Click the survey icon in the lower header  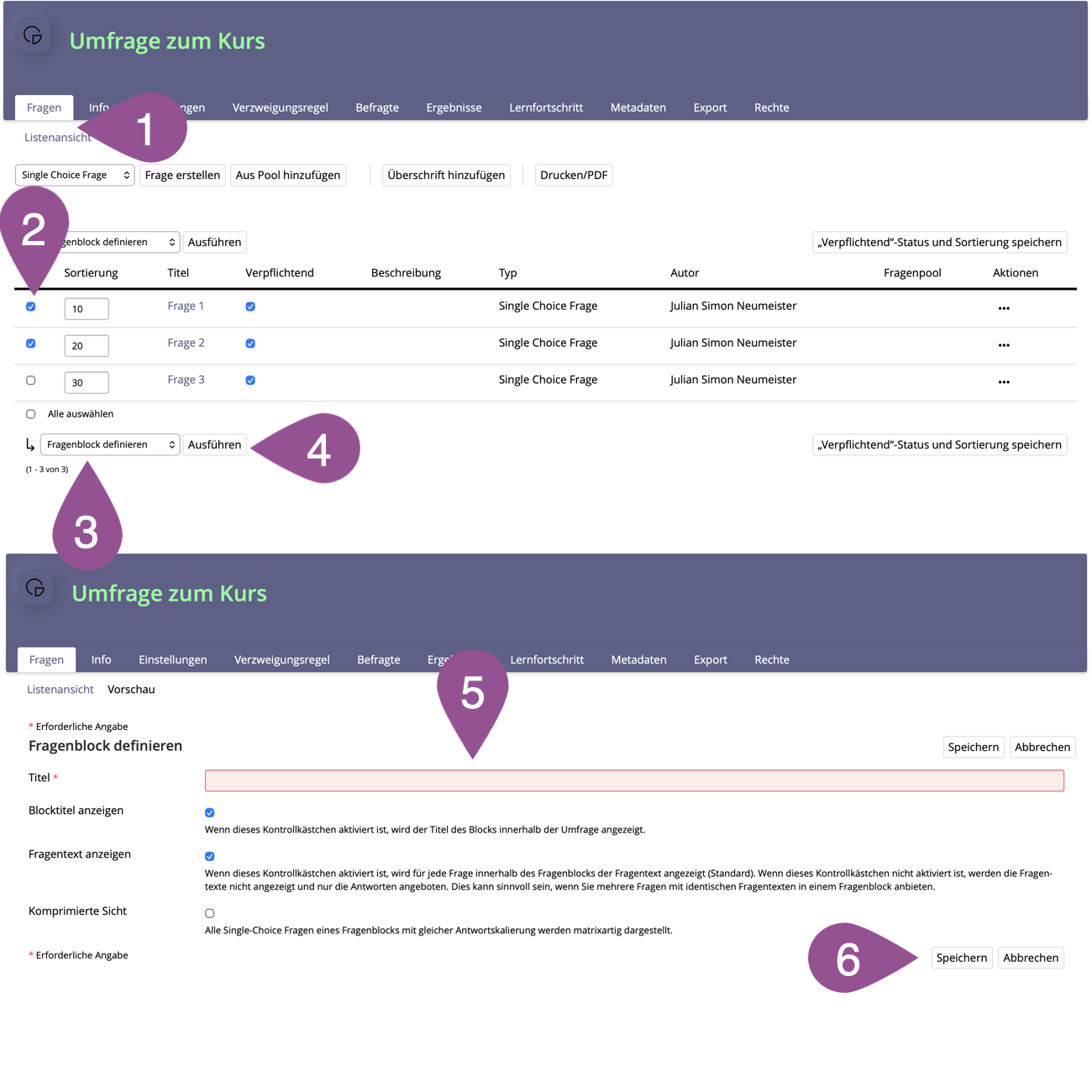click(x=35, y=588)
